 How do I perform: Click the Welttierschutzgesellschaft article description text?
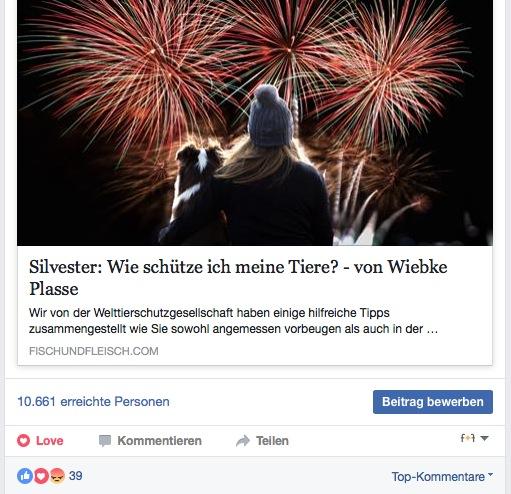click(x=233, y=321)
